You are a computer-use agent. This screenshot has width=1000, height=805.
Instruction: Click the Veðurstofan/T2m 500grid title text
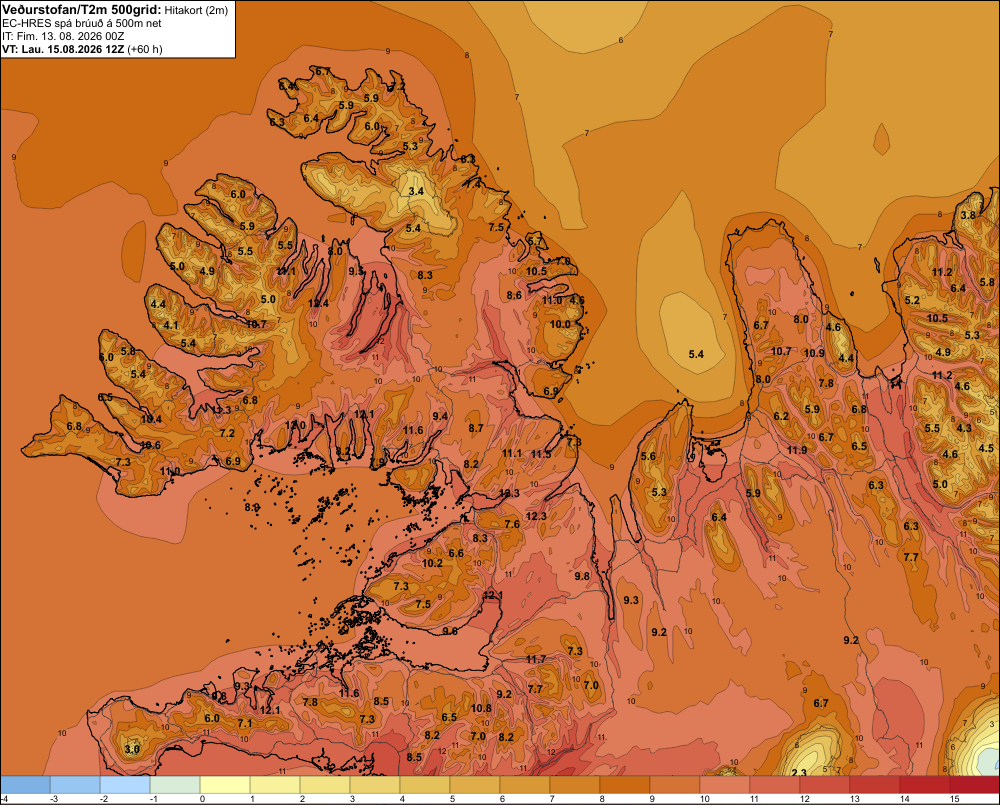82,10
